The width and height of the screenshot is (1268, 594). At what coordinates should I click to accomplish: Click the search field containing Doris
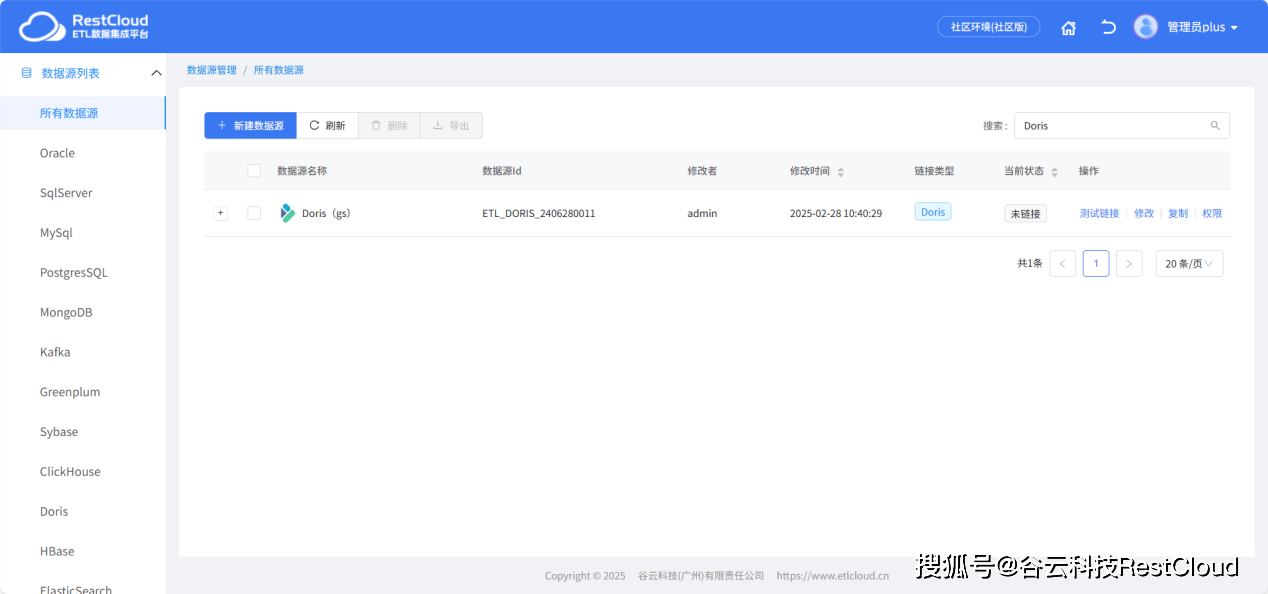[x=1110, y=126]
